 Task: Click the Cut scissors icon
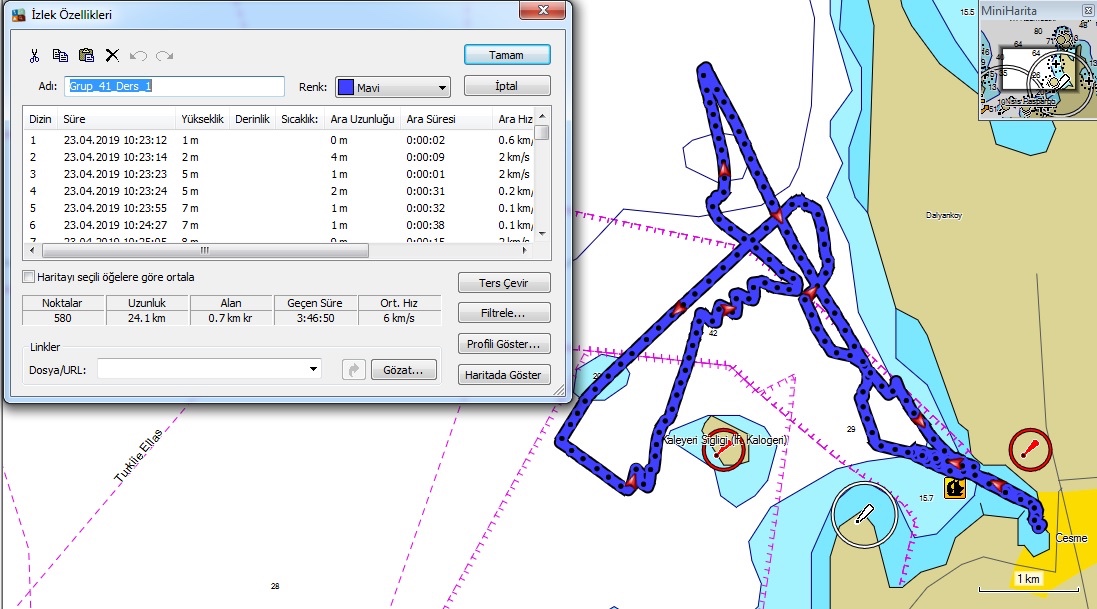34,55
